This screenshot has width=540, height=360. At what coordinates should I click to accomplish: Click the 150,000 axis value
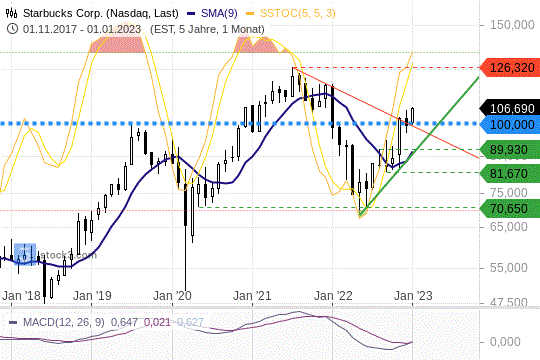click(x=512, y=25)
